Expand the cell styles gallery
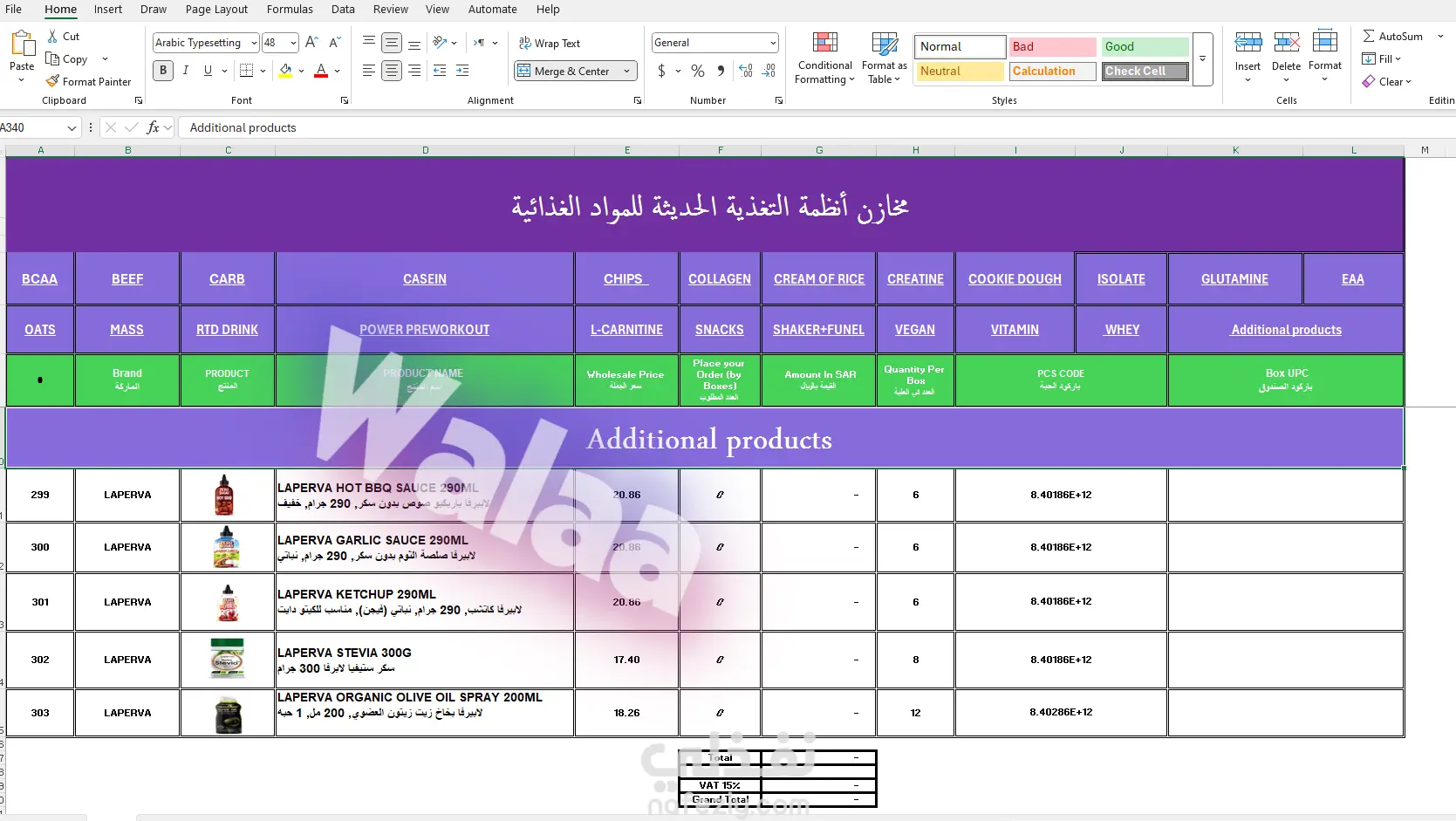The height and width of the screenshot is (821, 1456). coord(1203,59)
